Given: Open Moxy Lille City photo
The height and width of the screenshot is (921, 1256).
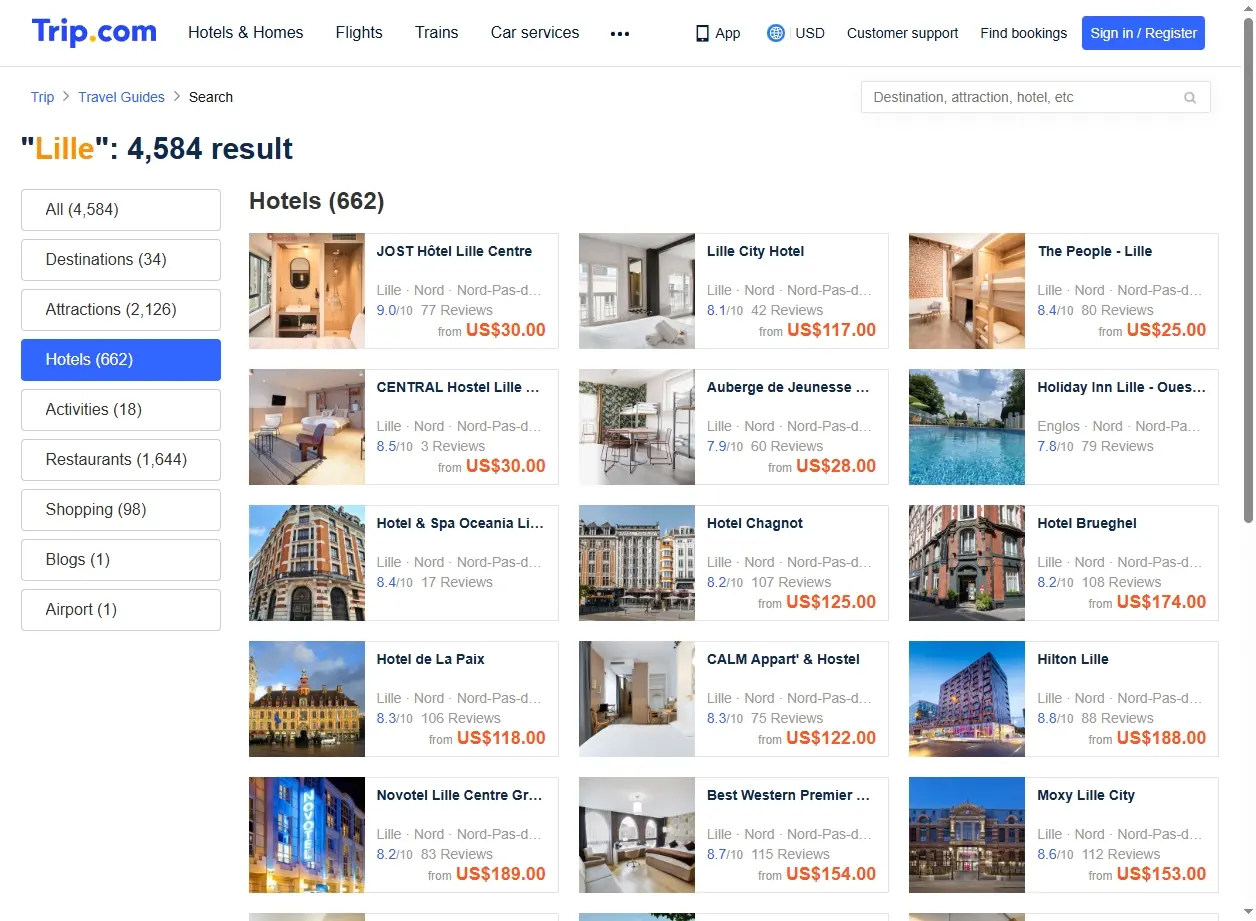Looking at the screenshot, I should [x=967, y=835].
